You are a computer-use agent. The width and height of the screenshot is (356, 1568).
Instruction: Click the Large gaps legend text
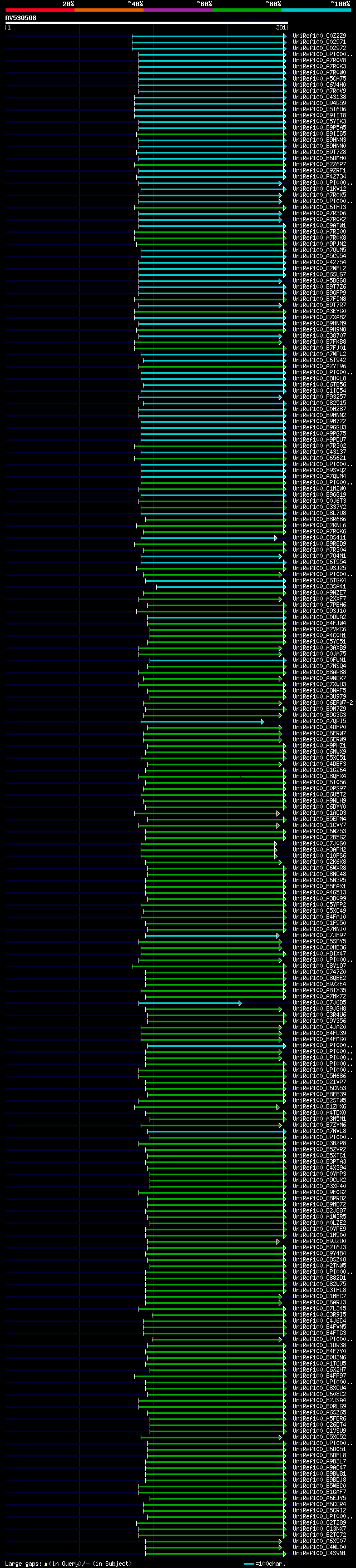pyautogui.click(x=68, y=1563)
